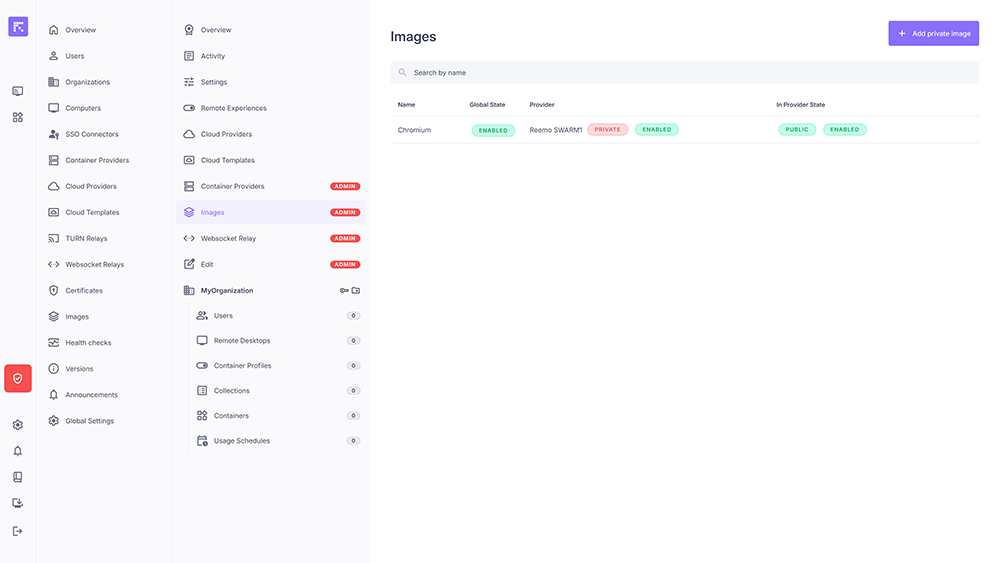
Task: Open notifications bell icon in left rail
Action: click(18, 451)
